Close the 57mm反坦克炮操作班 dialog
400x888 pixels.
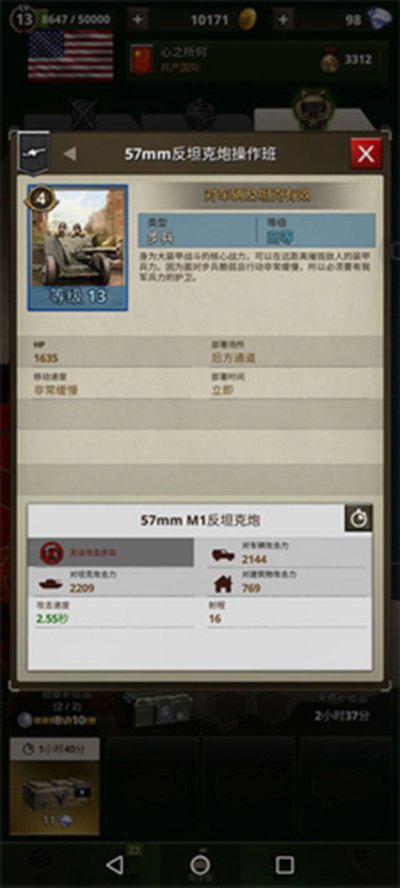(366, 153)
